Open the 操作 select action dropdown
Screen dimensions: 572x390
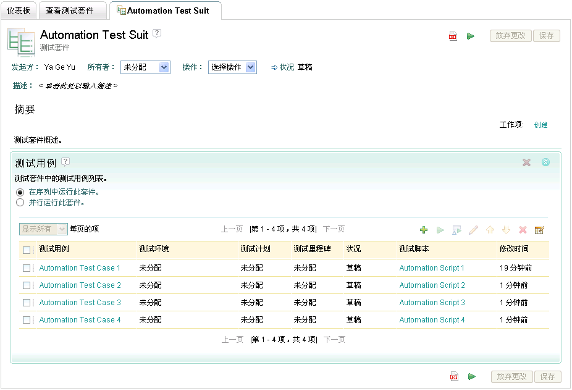[x=232, y=67]
